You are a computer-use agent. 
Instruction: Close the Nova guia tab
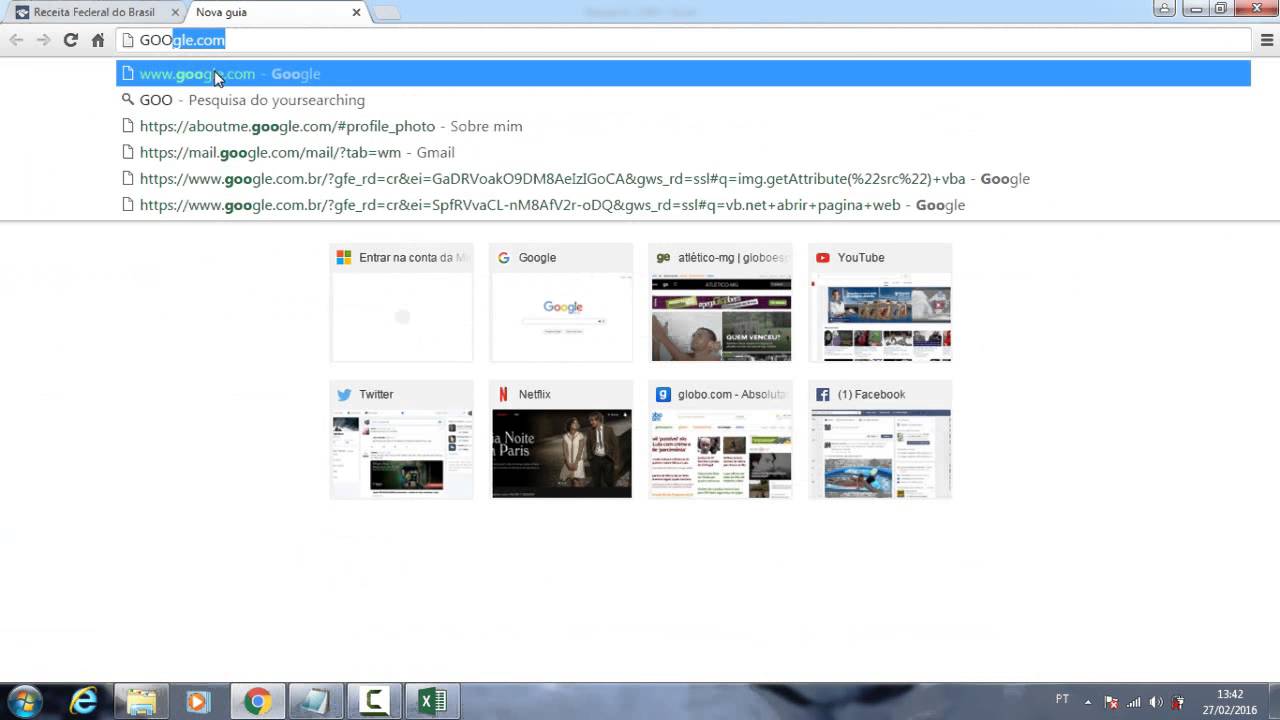point(356,12)
